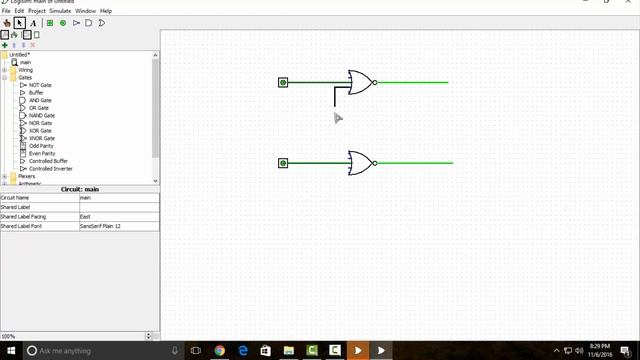640x360 pixels.
Task: Click the explorer scroll-up arrow
Action: click(x=156, y=55)
